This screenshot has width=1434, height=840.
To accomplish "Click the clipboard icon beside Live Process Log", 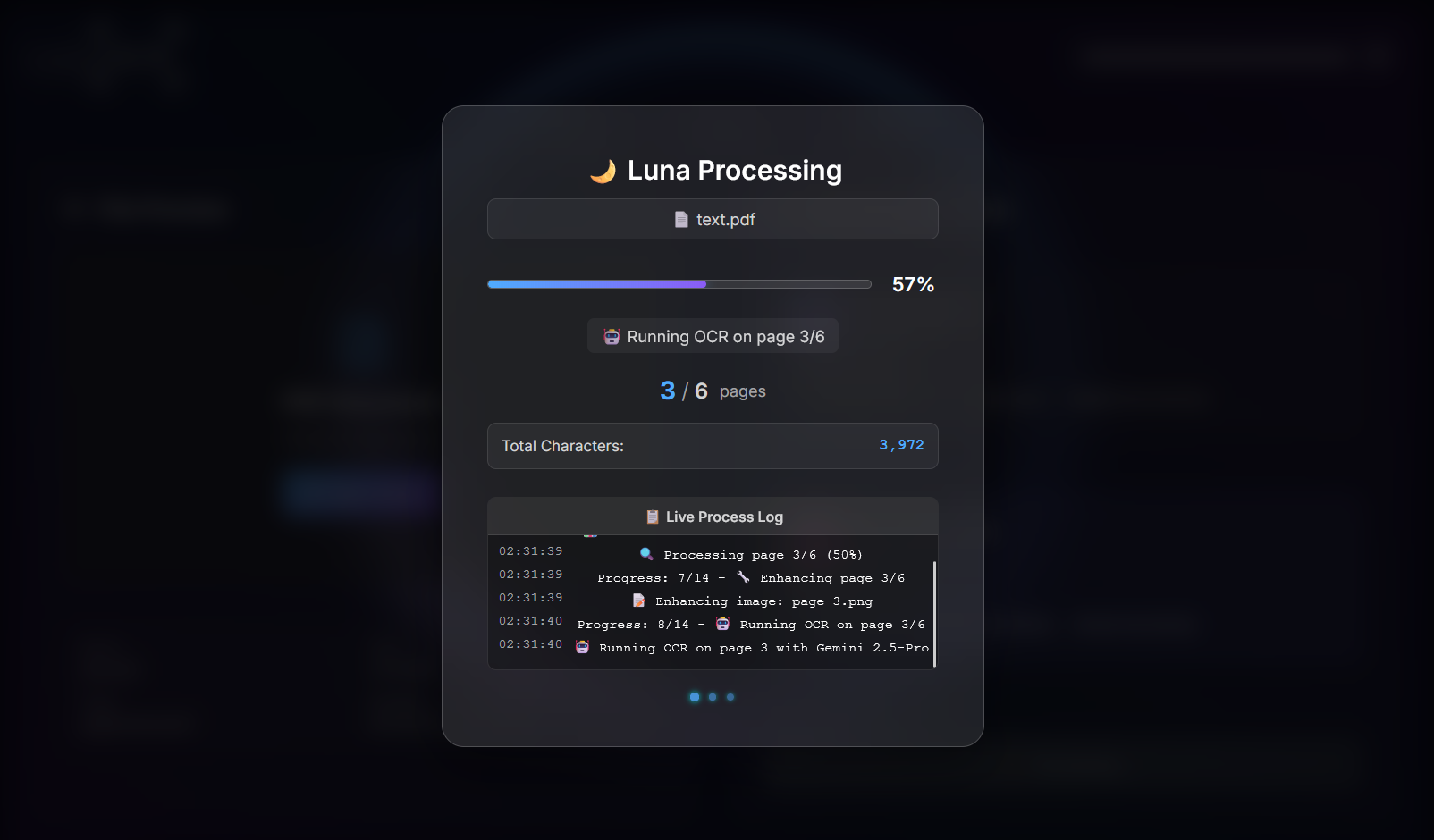I will 653,517.
